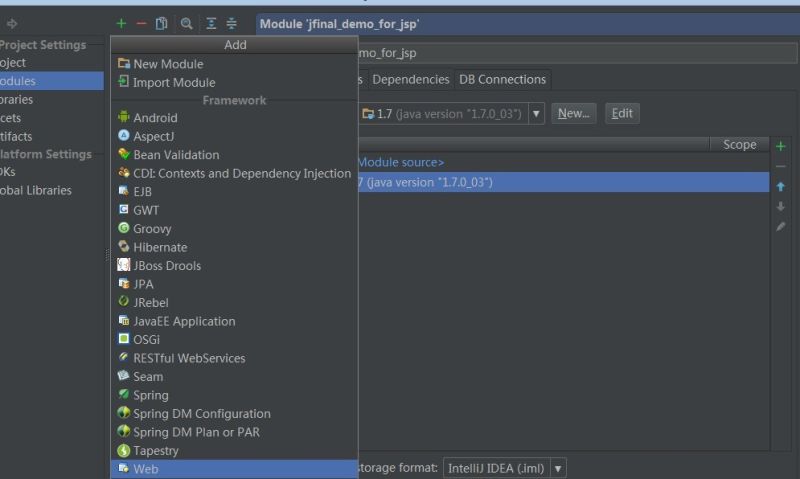The image size is (800, 479).
Task: Click the Copy module toolbar icon
Action: pyautogui.click(x=161, y=23)
